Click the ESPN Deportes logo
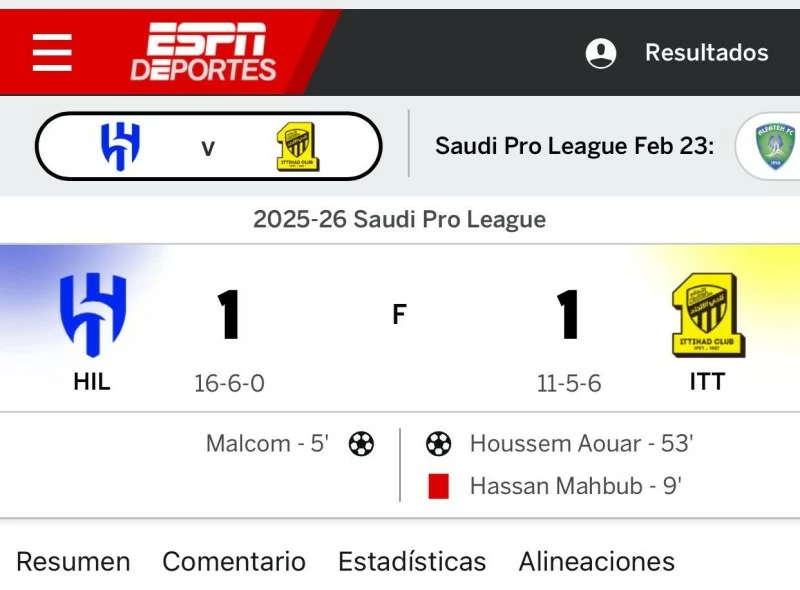The height and width of the screenshot is (590, 800). click(204, 52)
